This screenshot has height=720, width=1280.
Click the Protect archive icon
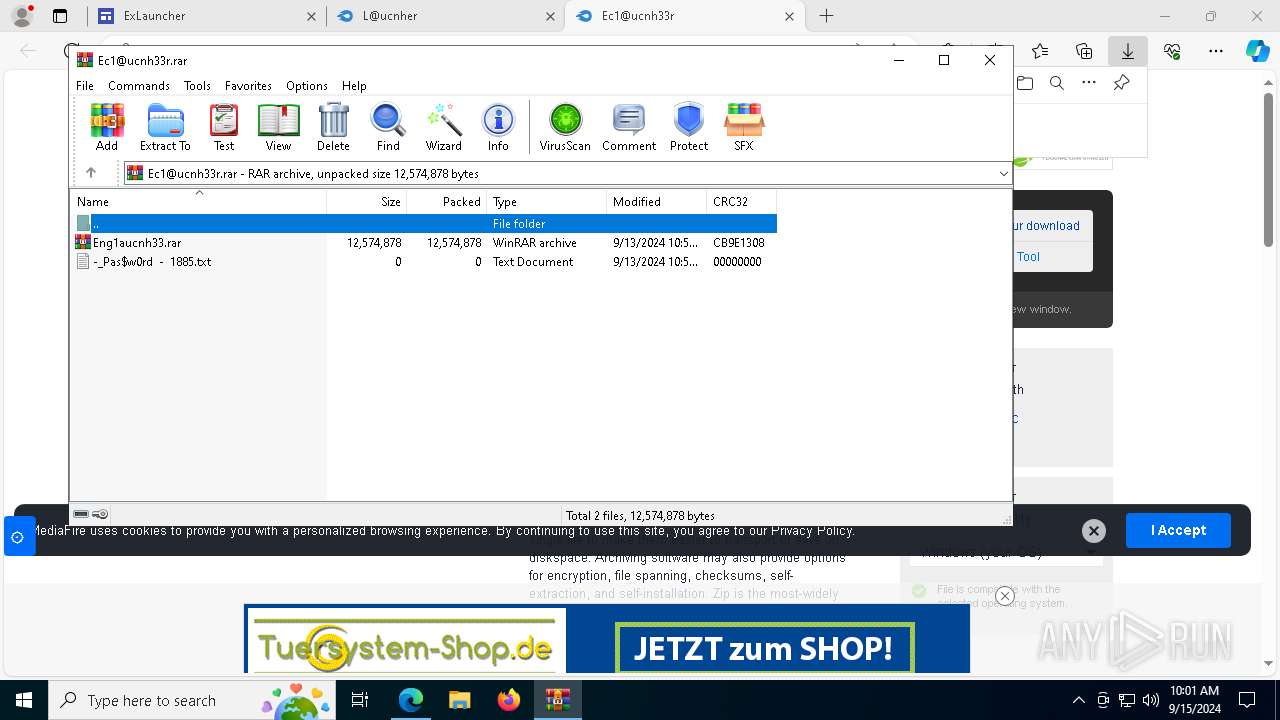[689, 127]
